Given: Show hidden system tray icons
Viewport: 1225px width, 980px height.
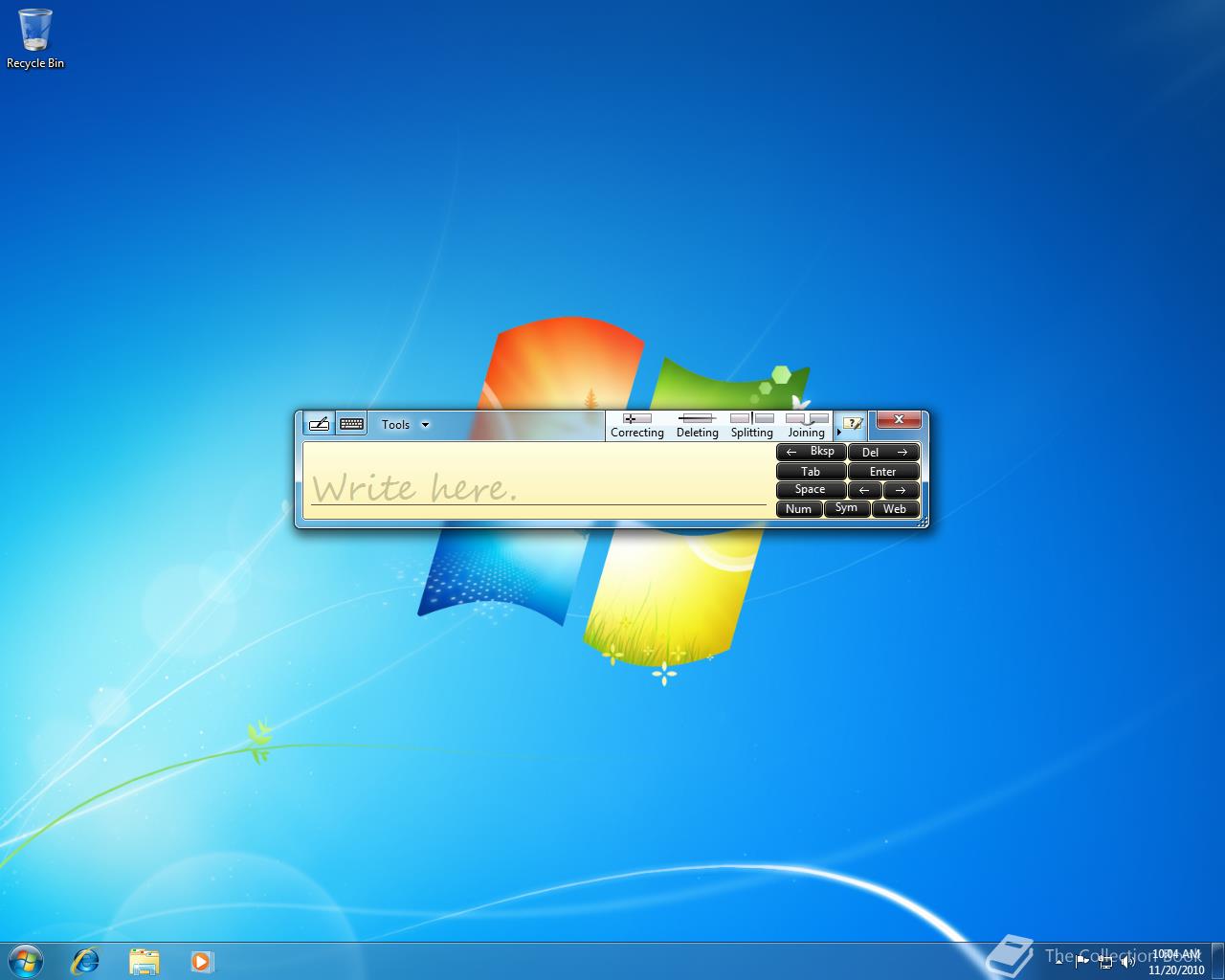Looking at the screenshot, I should [x=1059, y=961].
